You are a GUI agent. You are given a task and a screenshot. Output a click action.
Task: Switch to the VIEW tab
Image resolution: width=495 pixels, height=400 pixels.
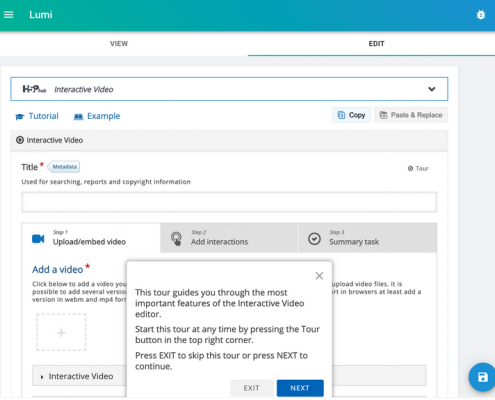tap(119, 44)
